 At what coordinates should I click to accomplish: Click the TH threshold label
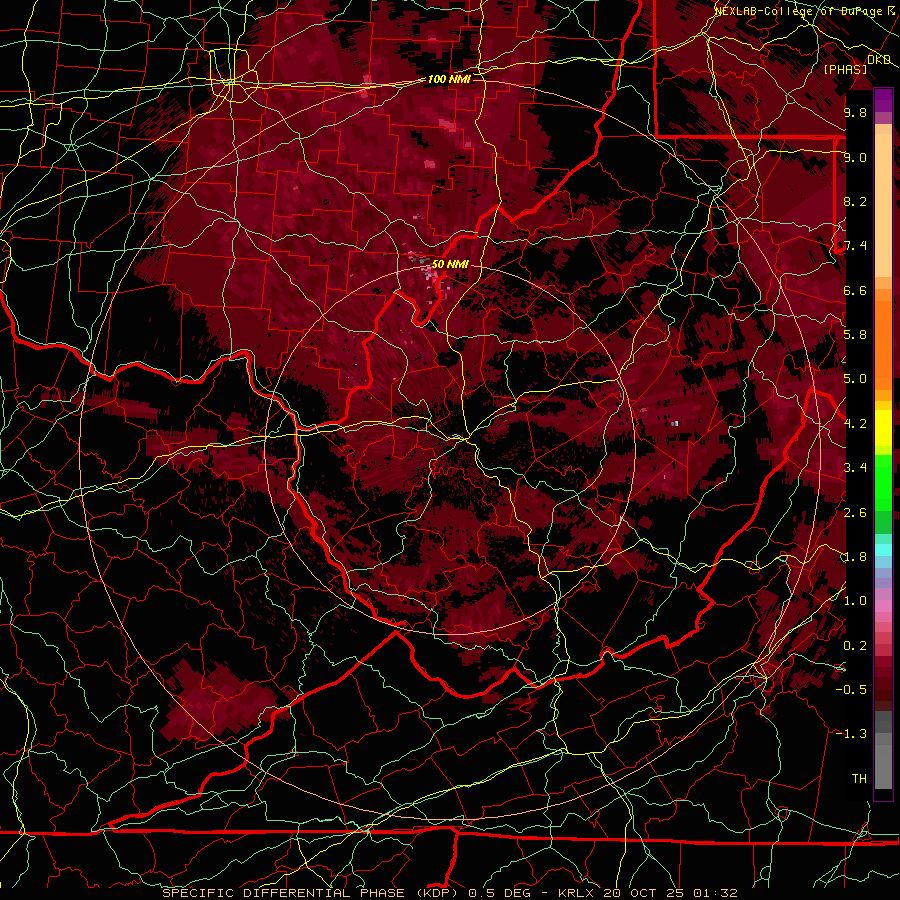click(859, 779)
